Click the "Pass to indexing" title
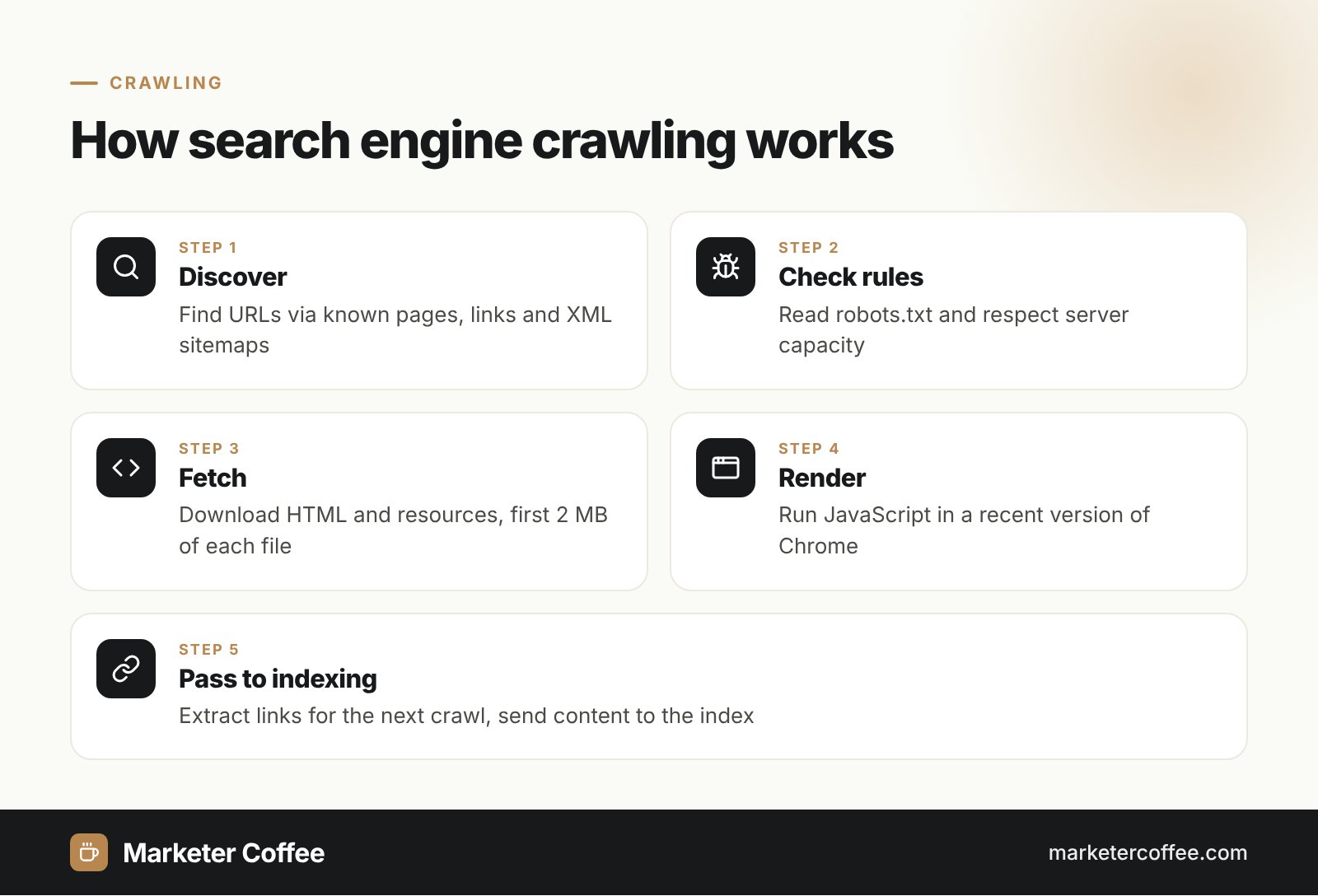Image resolution: width=1318 pixels, height=896 pixels. (x=278, y=679)
